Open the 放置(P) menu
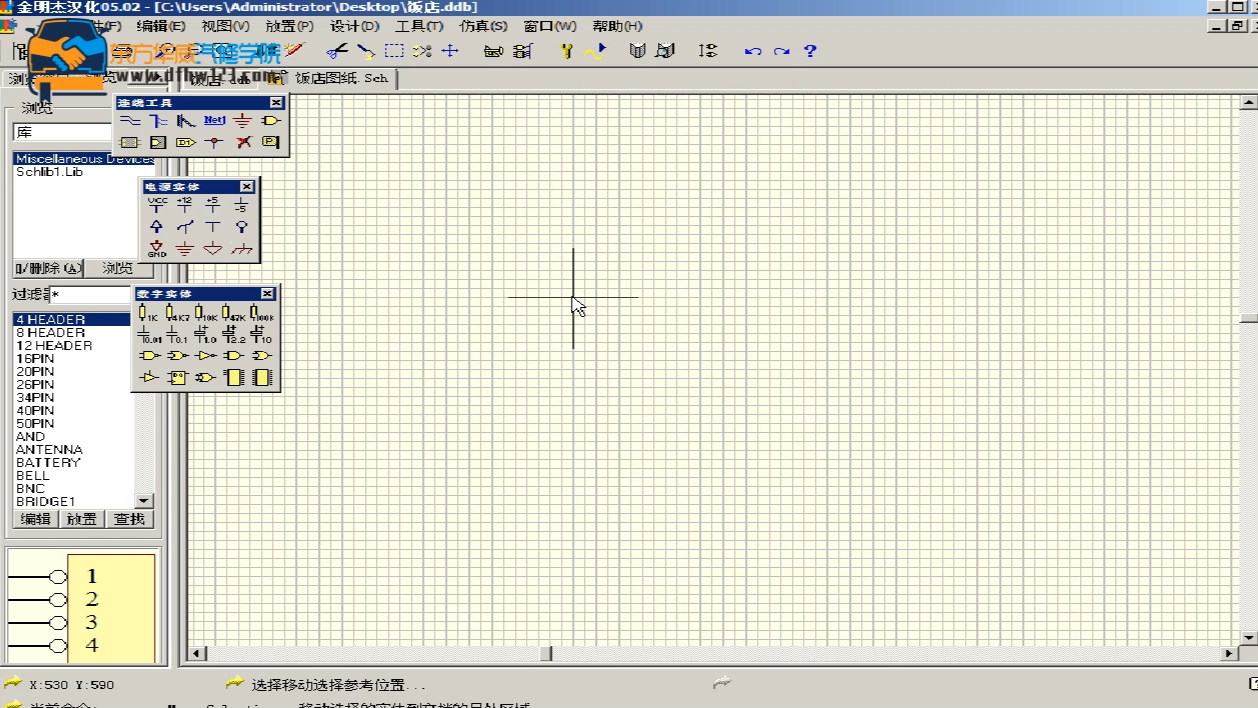 coord(290,26)
